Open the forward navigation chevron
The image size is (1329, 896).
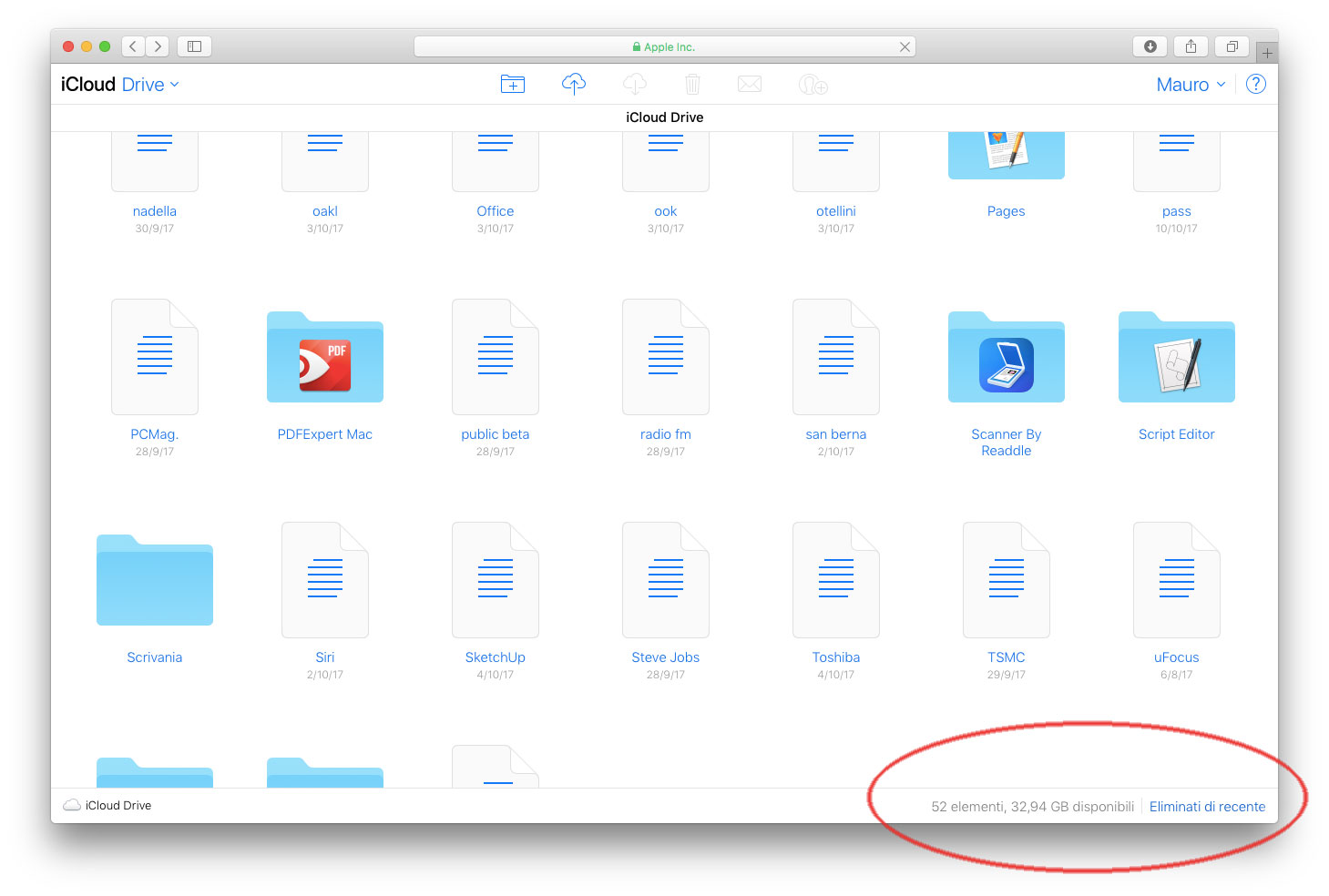tap(157, 46)
